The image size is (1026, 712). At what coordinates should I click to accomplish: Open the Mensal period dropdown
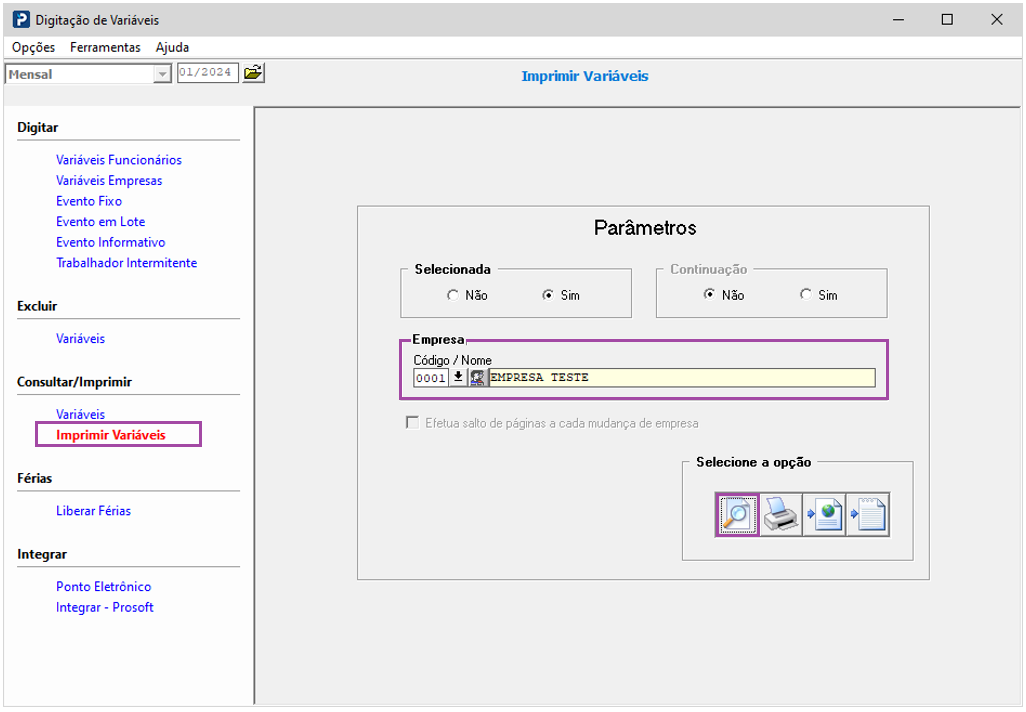click(x=162, y=74)
